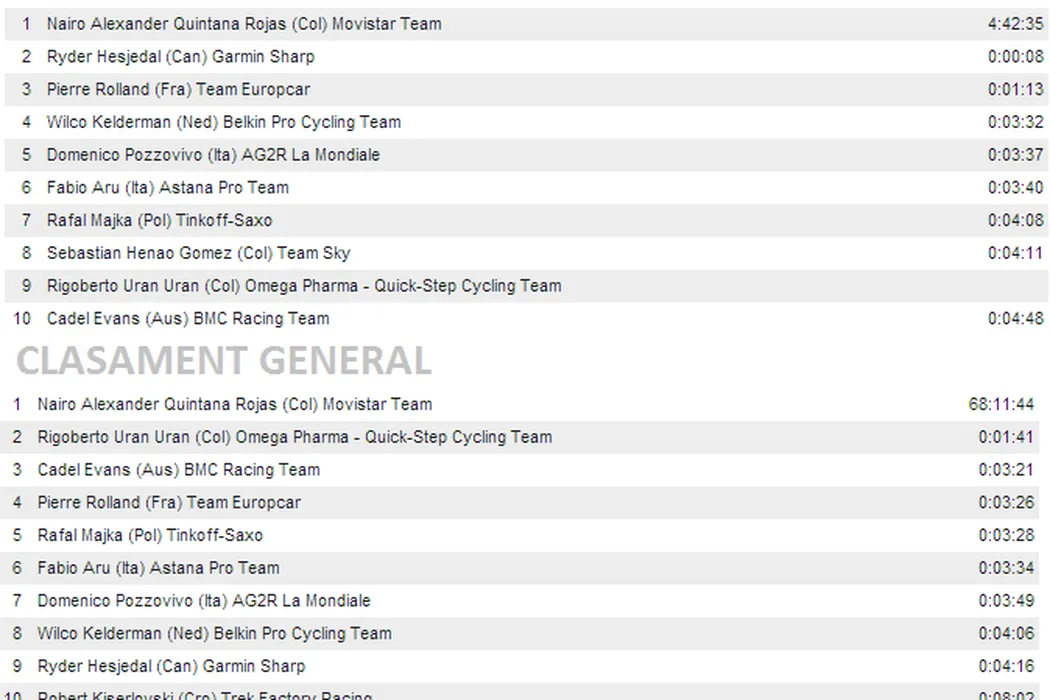
Task: Click Fabio Aru's 0:03:34 overall time
Action: coord(1006,568)
